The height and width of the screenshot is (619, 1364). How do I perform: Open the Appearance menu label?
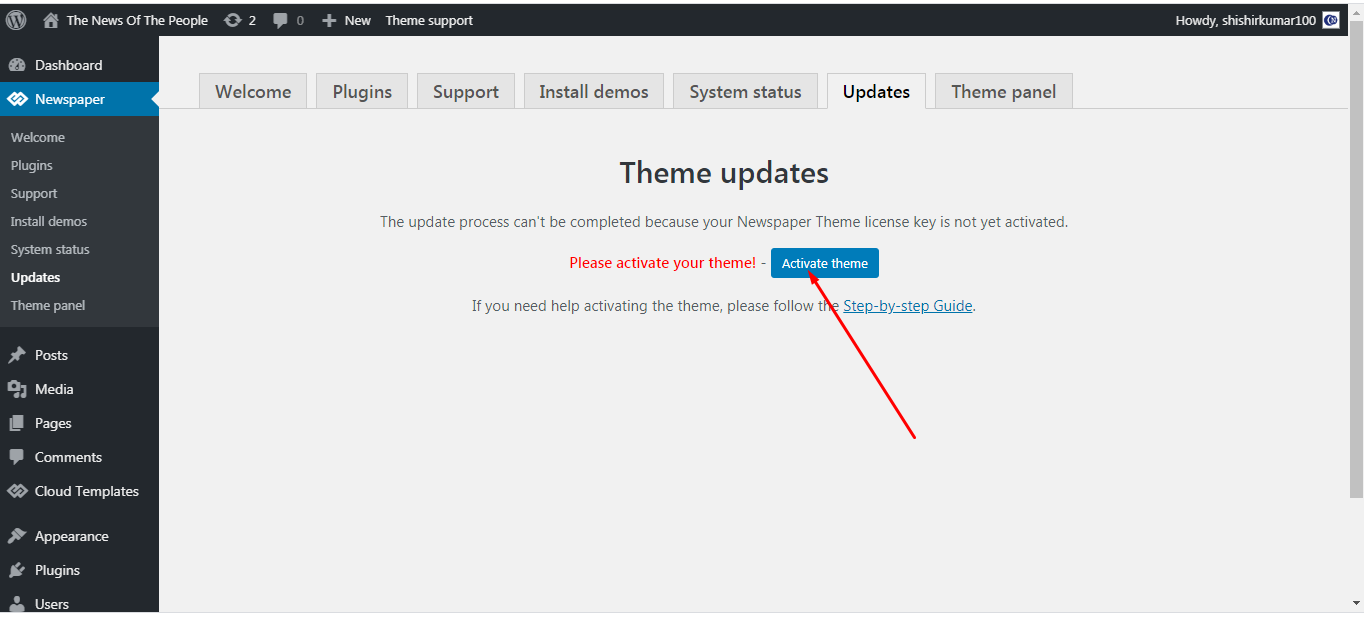pos(72,536)
